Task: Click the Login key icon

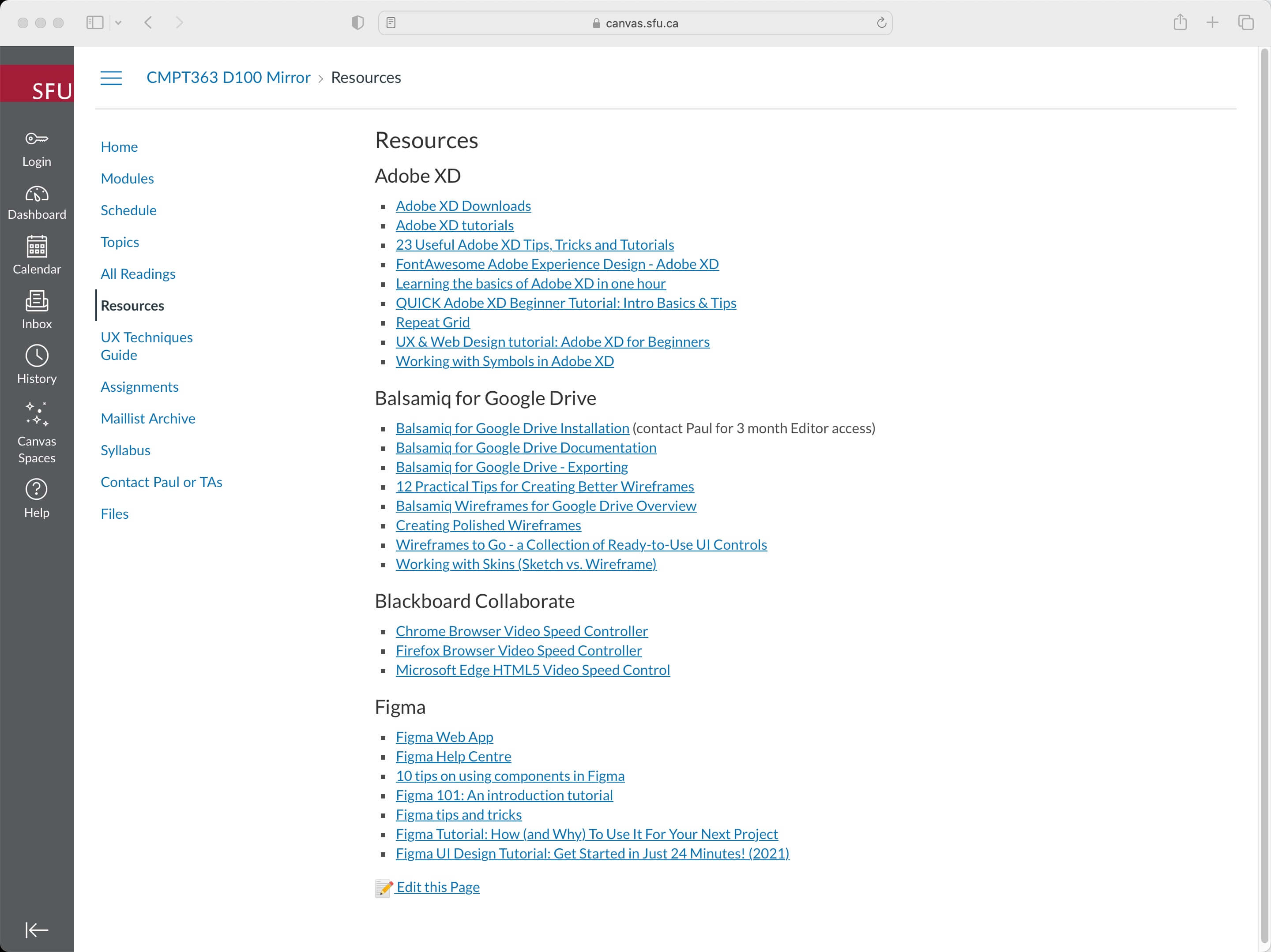Action: [37, 139]
